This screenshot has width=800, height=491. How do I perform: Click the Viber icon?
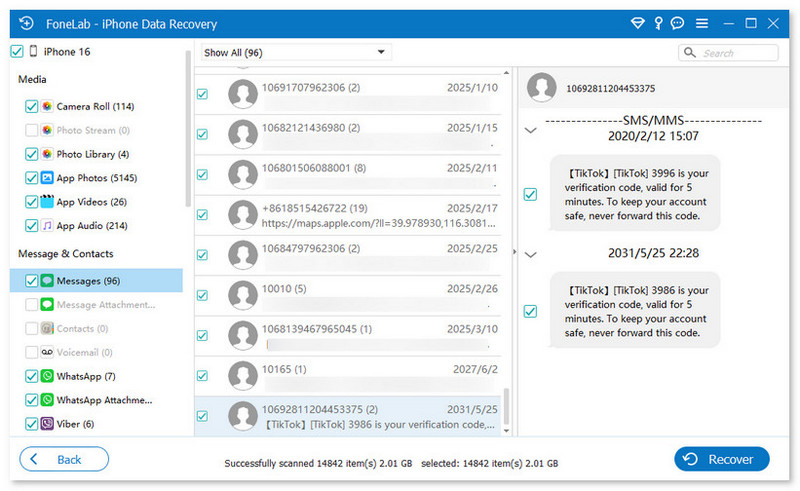coord(47,424)
